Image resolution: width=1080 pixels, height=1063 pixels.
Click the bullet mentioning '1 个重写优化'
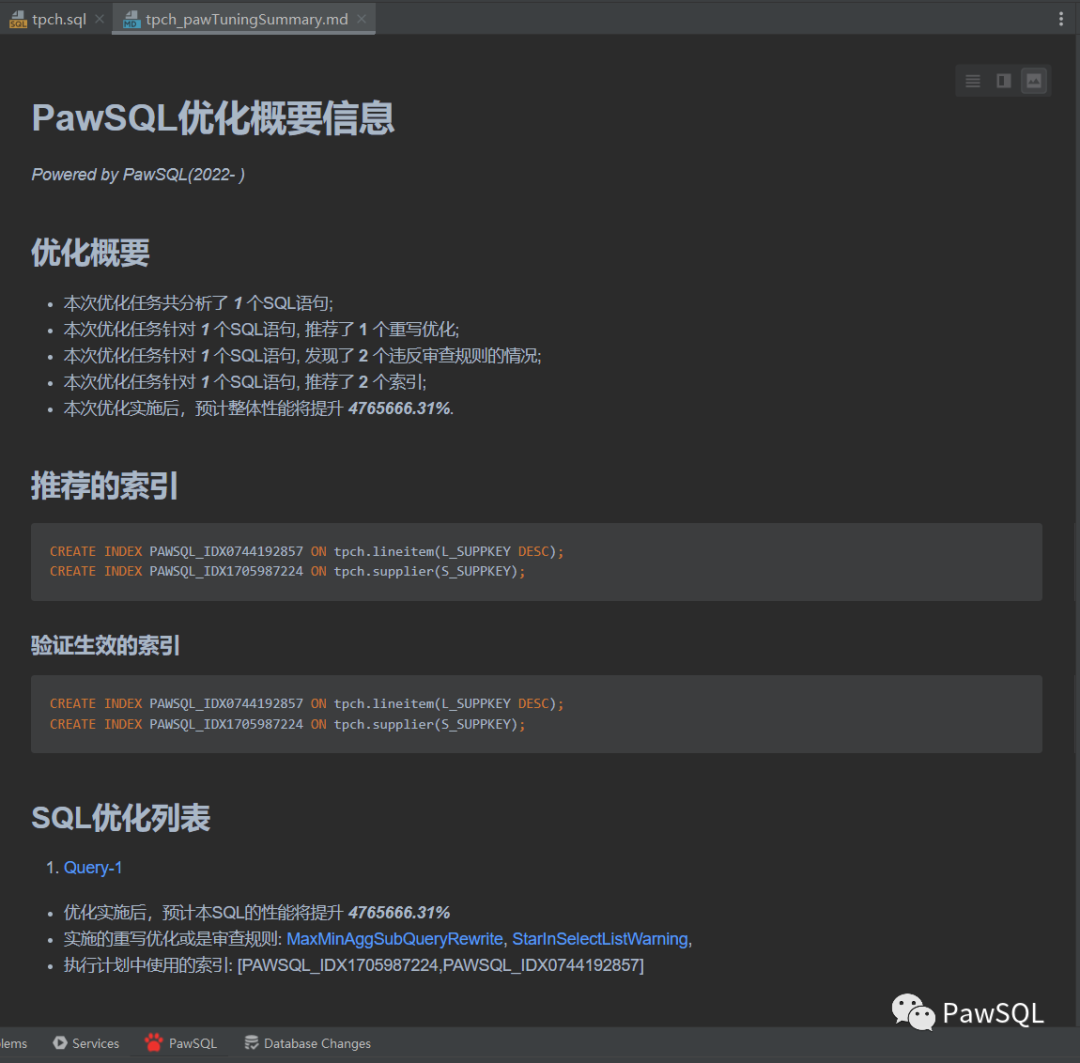(261, 329)
